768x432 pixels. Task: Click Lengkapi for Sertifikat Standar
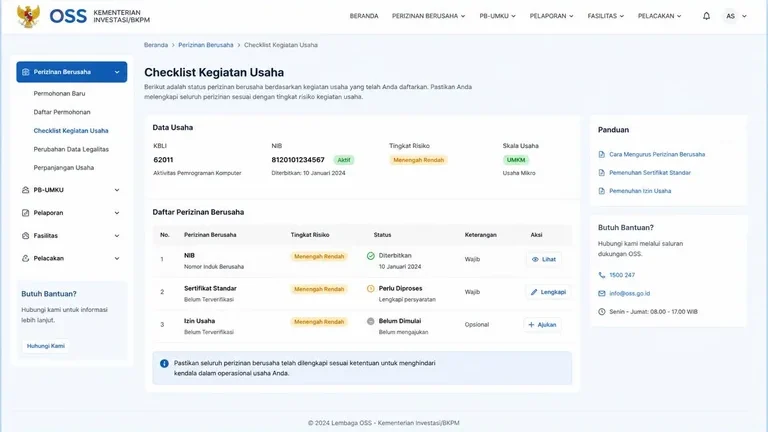[548, 292]
